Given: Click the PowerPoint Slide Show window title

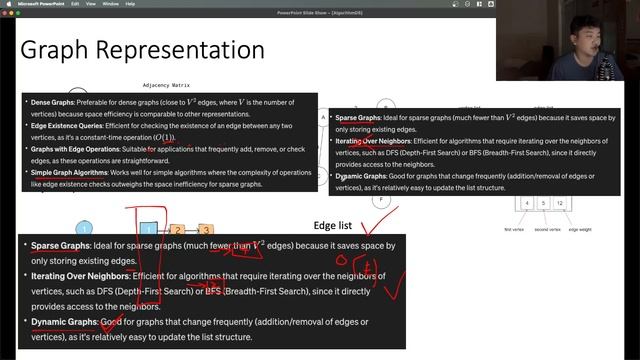Looking at the screenshot, I should coord(320,13).
